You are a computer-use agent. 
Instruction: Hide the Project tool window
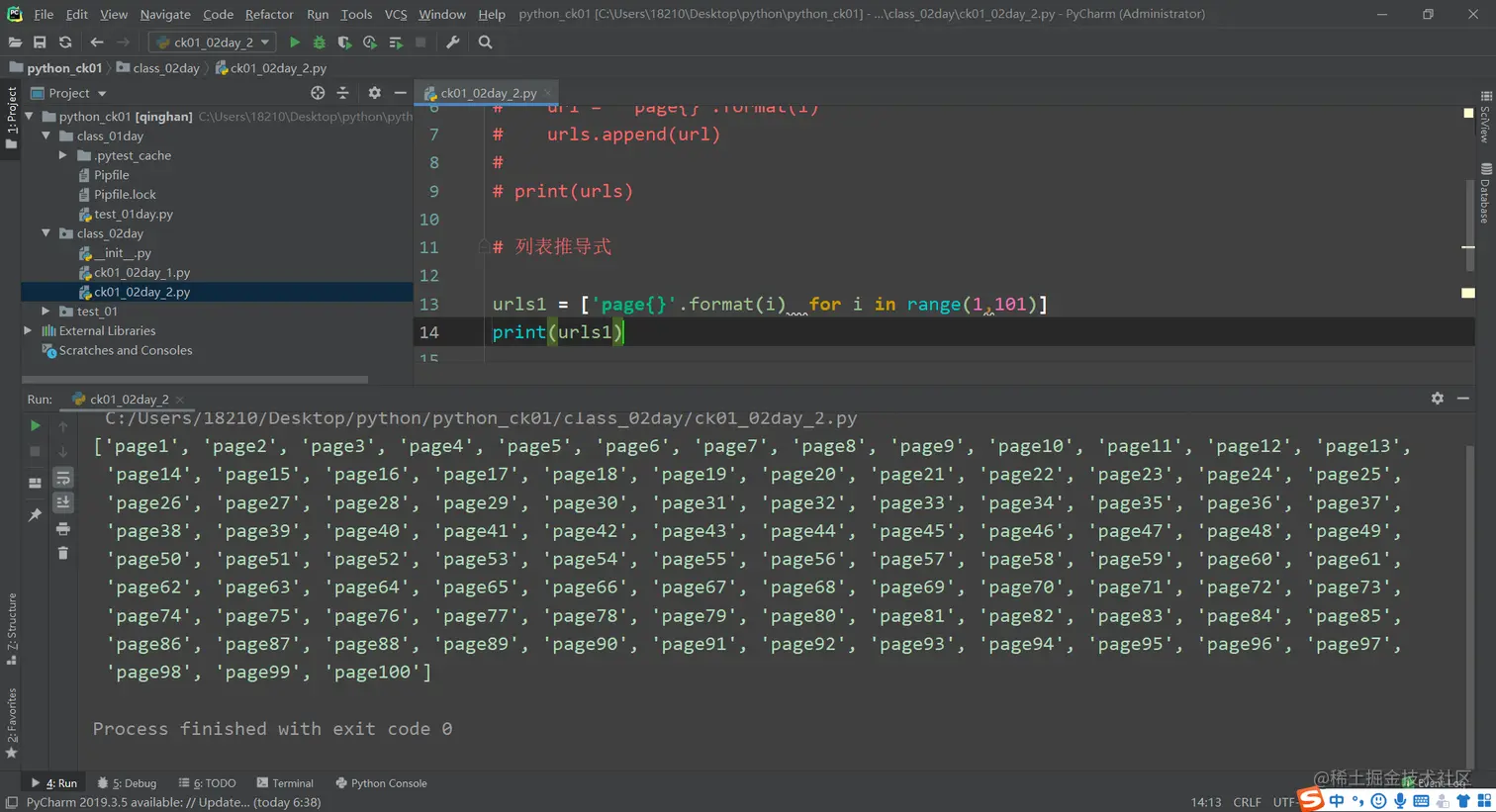coord(400,93)
